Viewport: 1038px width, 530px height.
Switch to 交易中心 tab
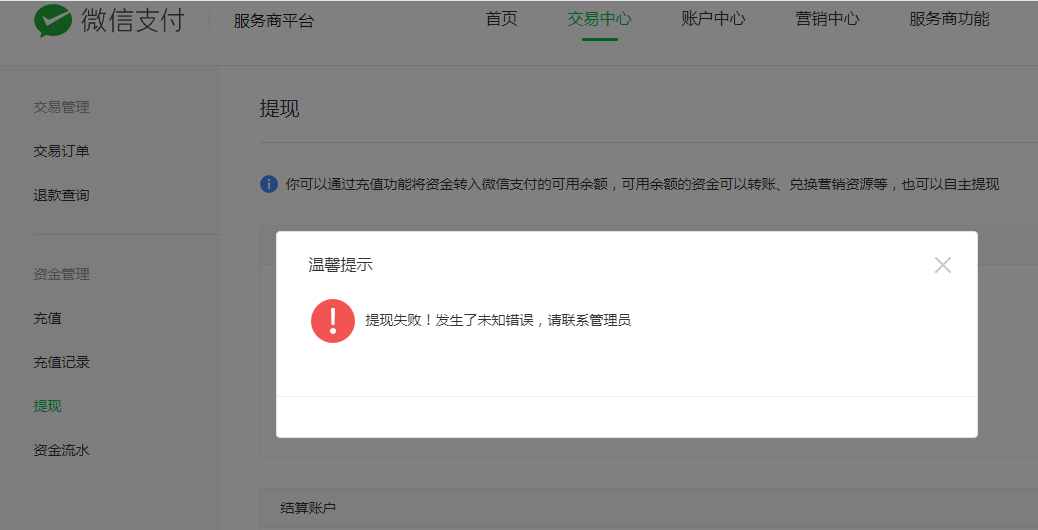[x=599, y=19]
